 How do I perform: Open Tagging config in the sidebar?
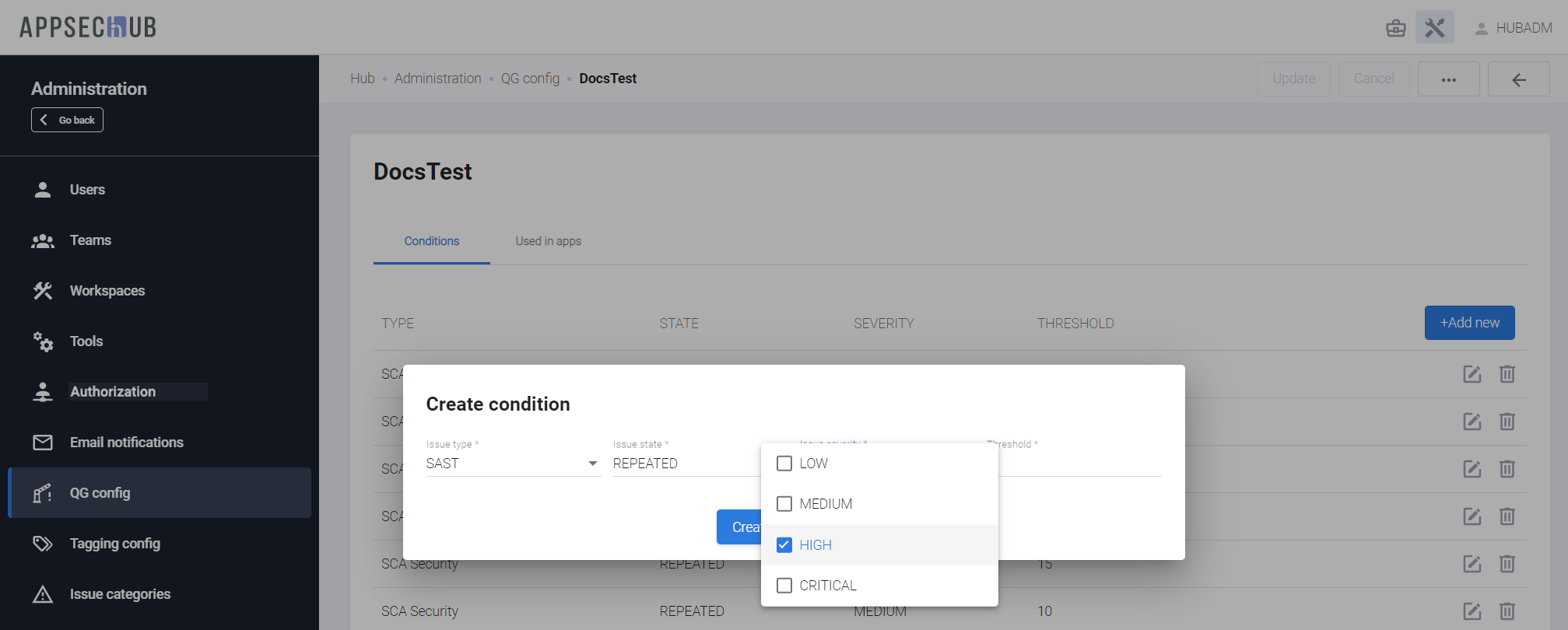(114, 544)
